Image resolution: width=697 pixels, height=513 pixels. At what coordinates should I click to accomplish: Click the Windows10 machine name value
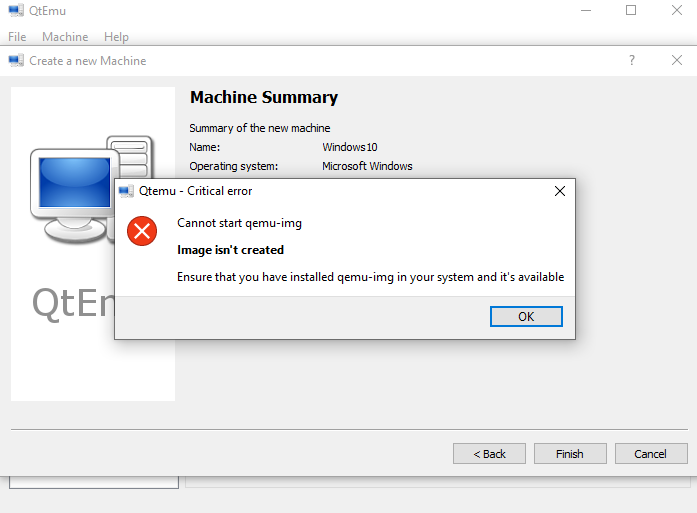click(350, 147)
